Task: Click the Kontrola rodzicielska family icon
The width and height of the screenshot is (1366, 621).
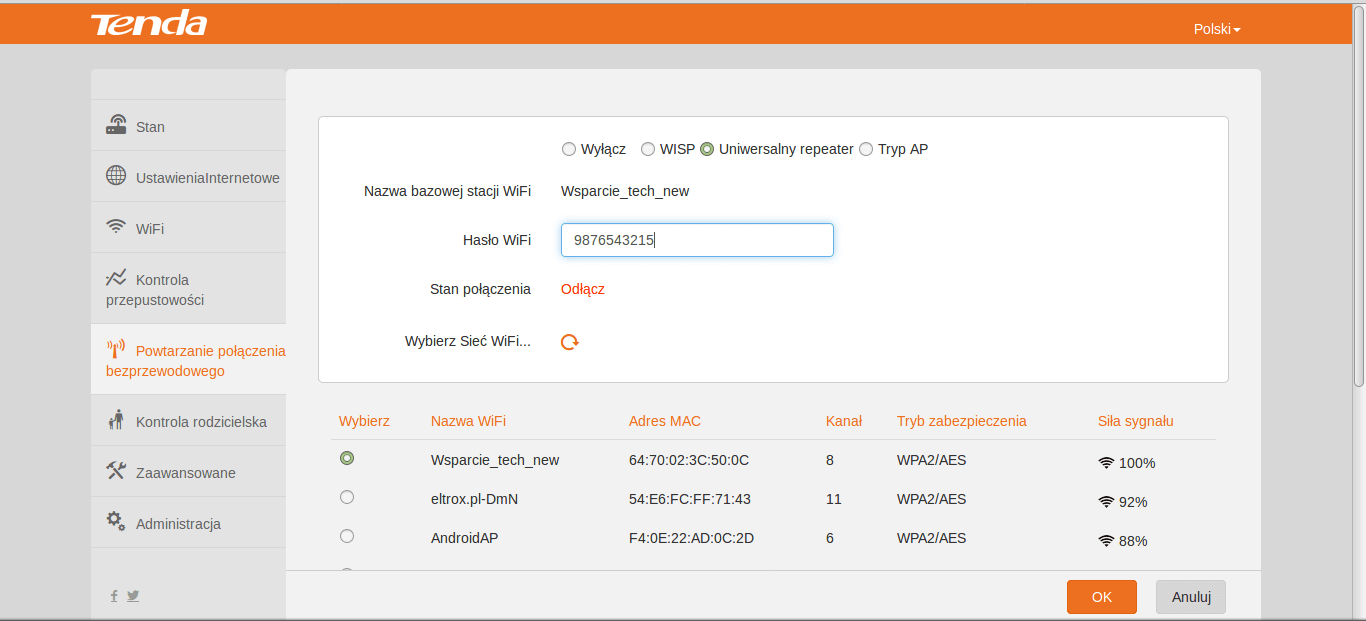Action: click(x=116, y=421)
